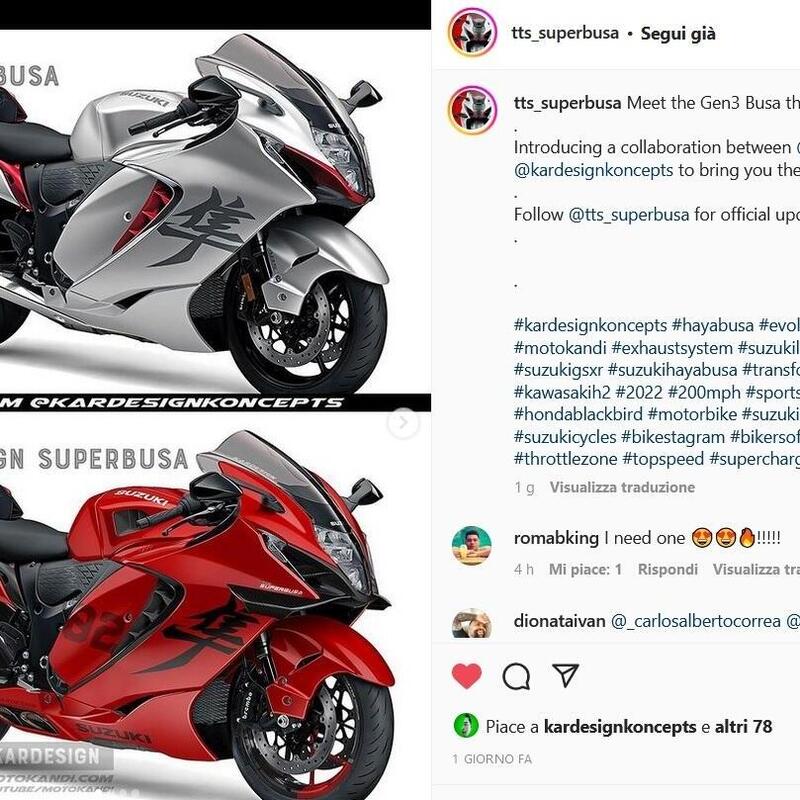
Task: Unlike the post with the red heart
Action: point(466,676)
